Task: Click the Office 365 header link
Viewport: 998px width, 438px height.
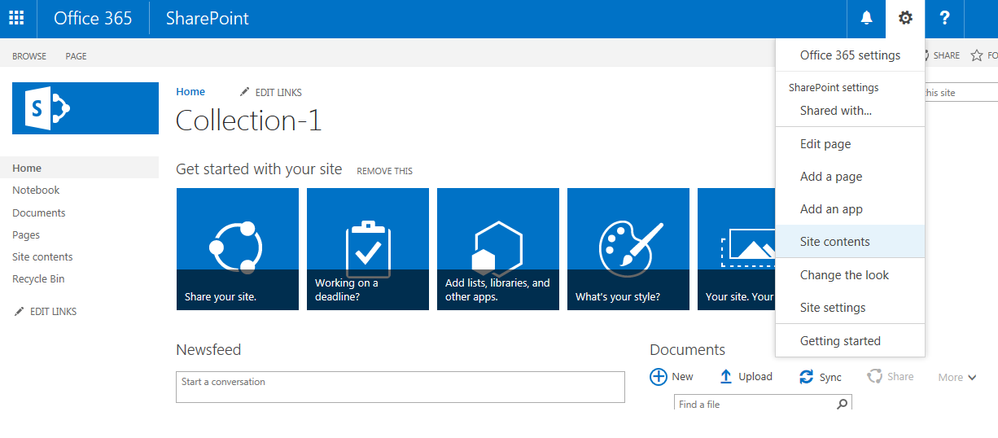Action: (x=93, y=18)
